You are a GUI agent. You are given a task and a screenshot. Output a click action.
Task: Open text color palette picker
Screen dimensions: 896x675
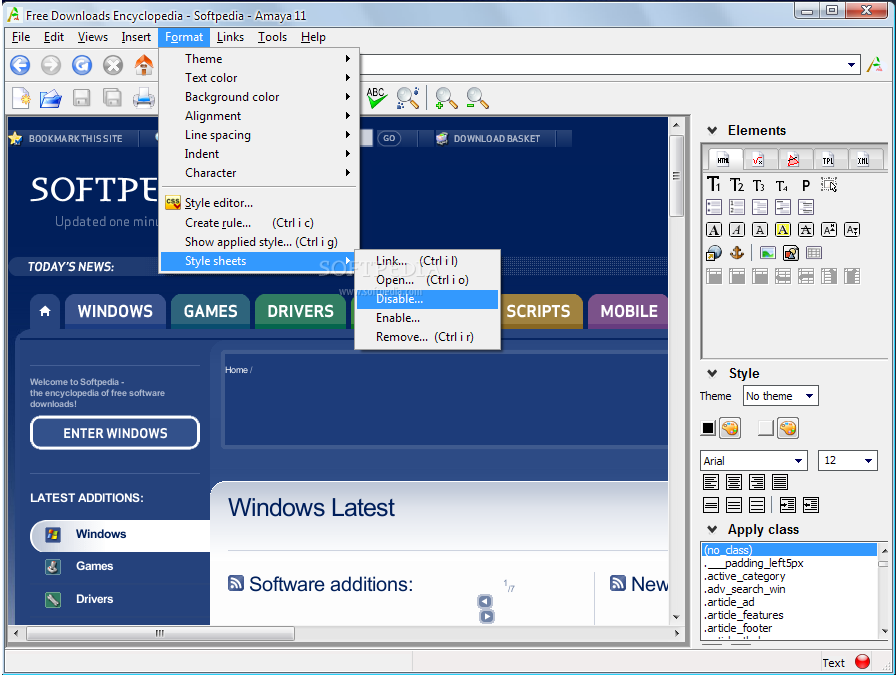(x=730, y=428)
